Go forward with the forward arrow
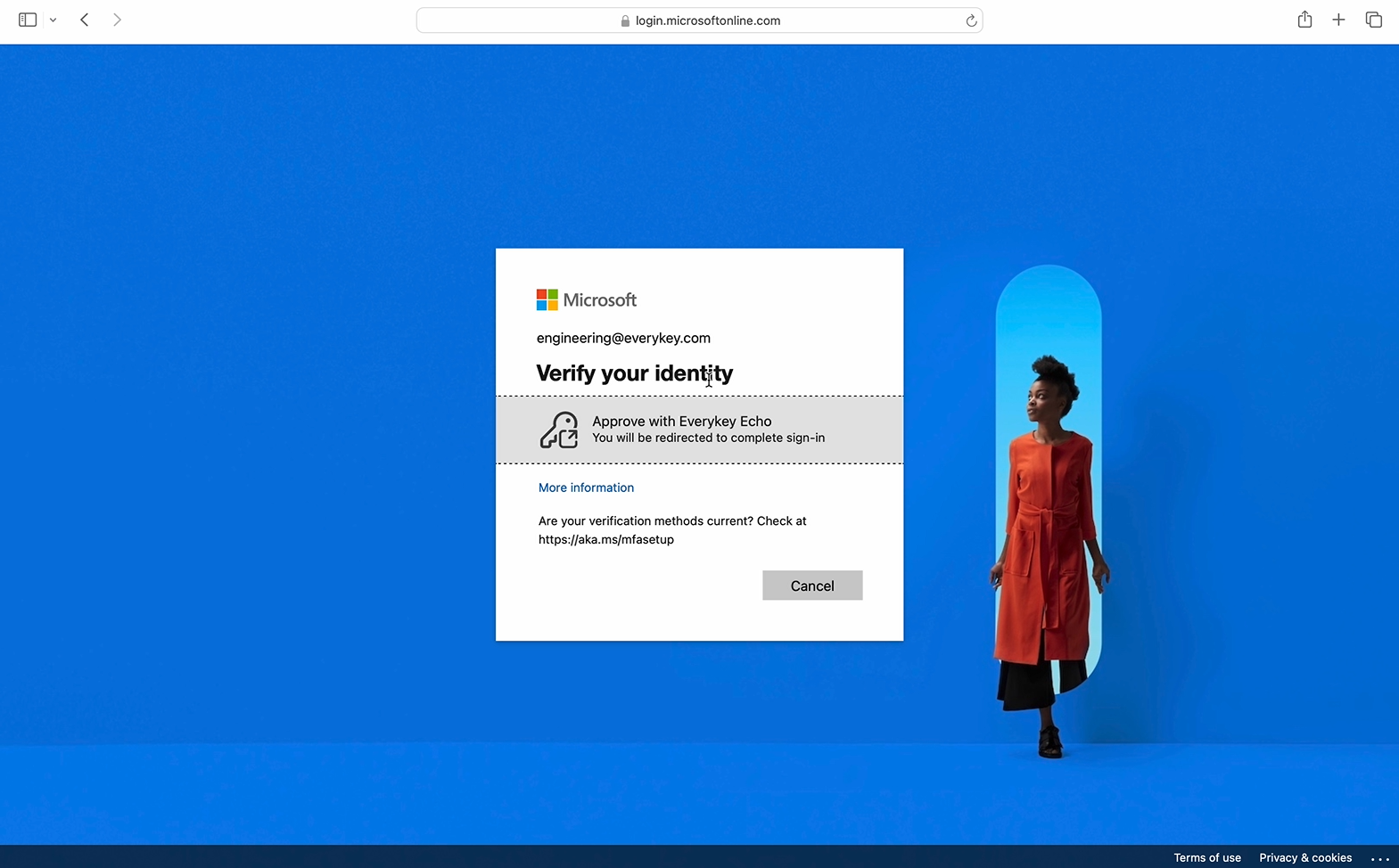Screen dimensions: 1399x868 pos(117,20)
